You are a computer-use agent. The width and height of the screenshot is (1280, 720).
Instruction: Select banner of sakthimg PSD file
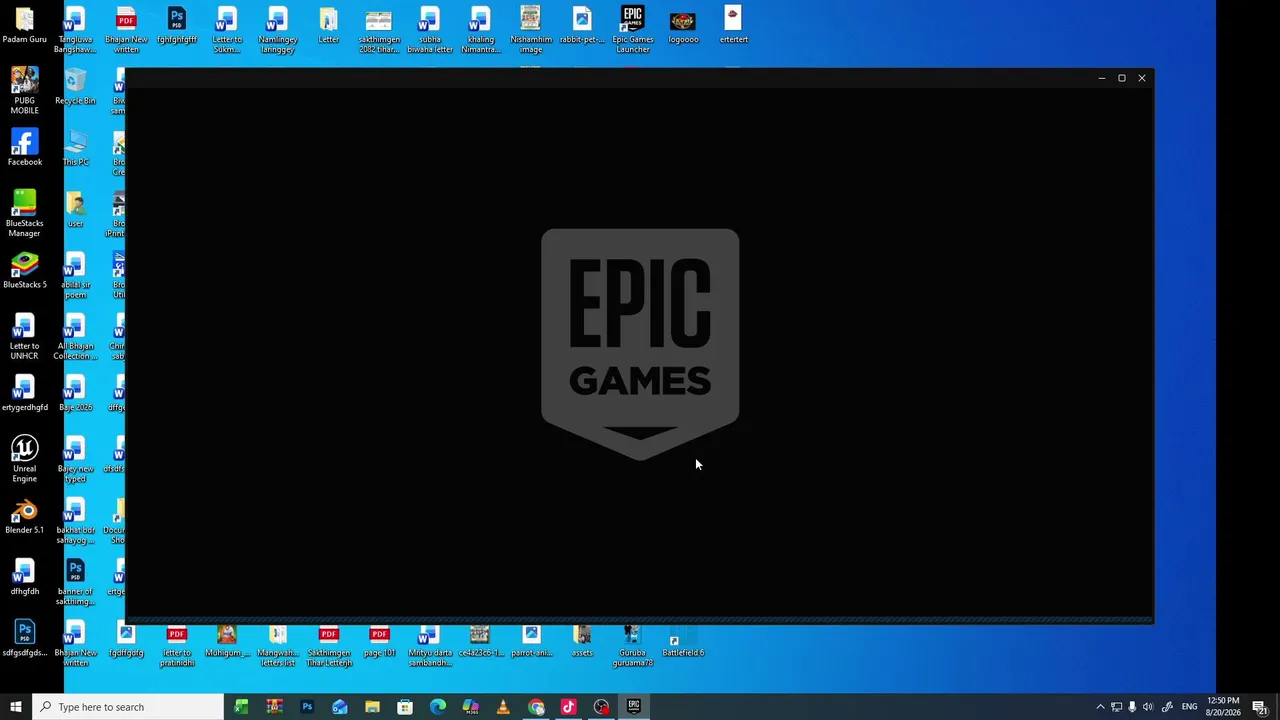tap(75, 582)
